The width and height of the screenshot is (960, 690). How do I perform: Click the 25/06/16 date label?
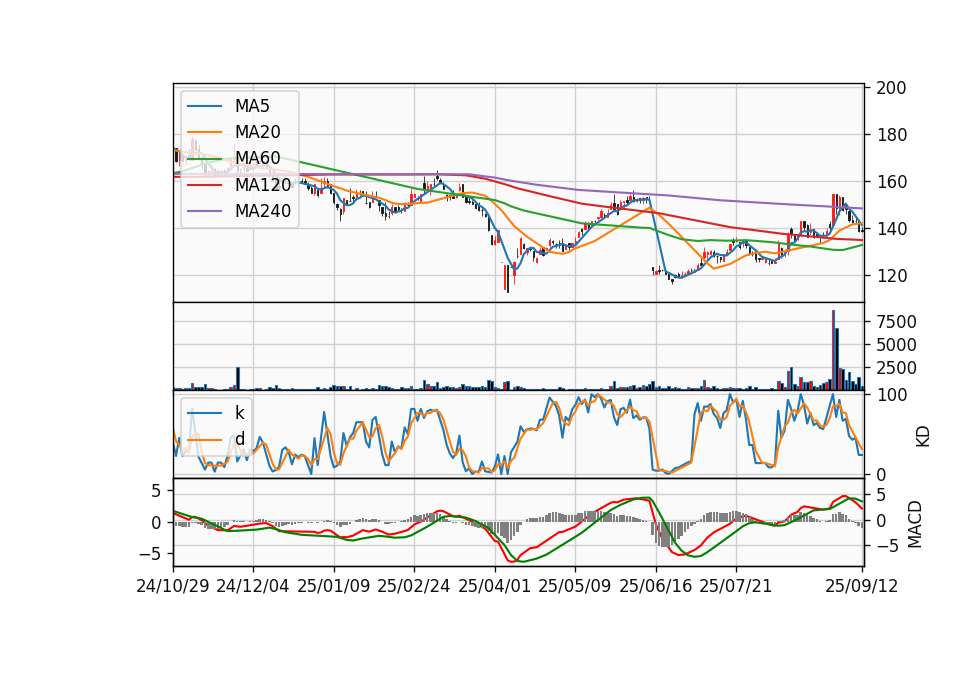(656, 586)
